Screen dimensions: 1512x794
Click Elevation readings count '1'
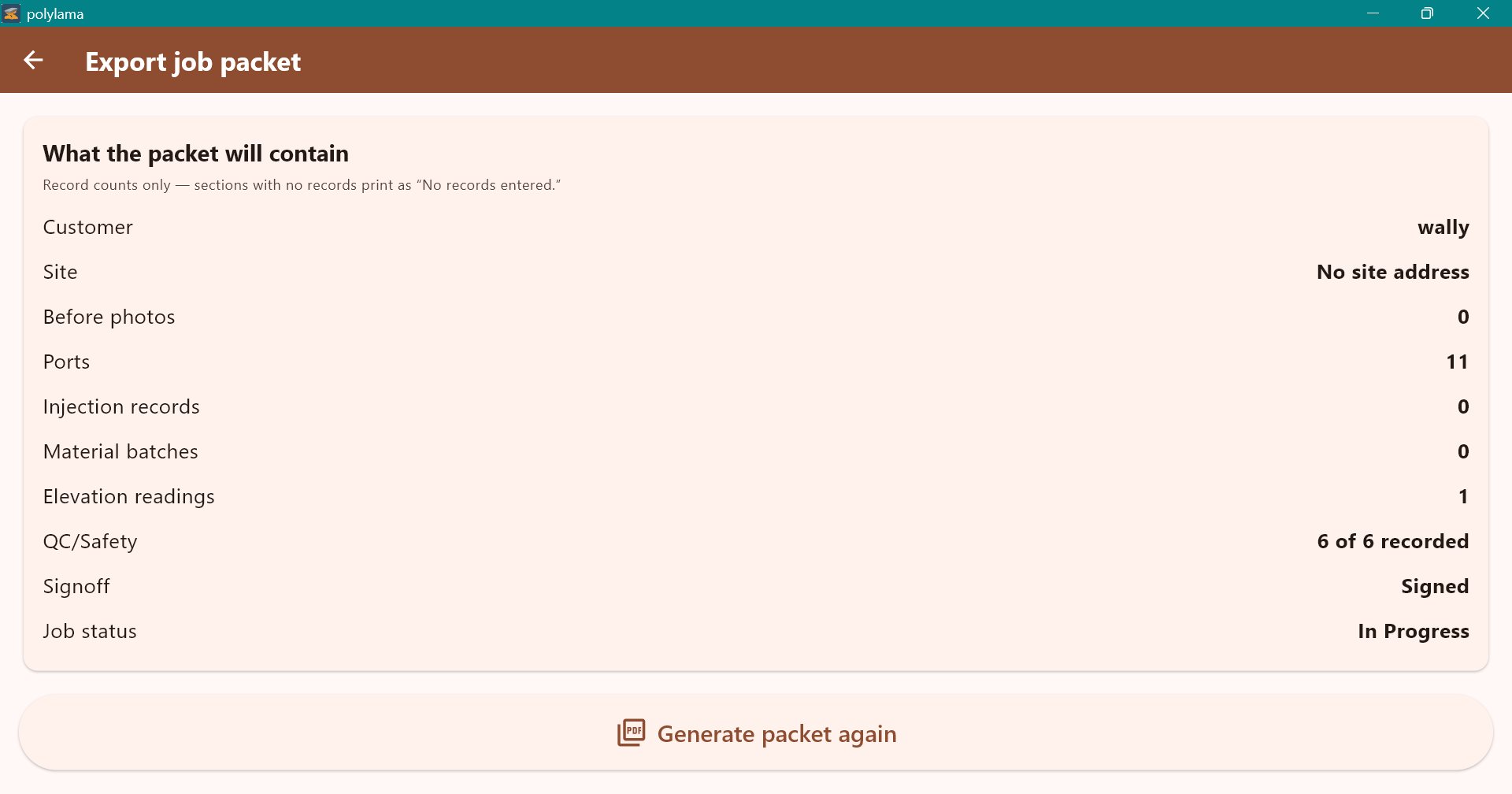point(1463,496)
